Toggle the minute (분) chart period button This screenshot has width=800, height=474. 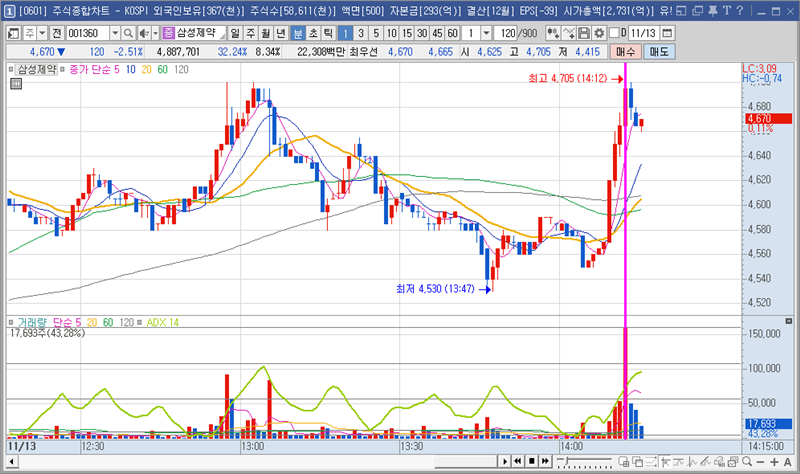tap(298, 33)
